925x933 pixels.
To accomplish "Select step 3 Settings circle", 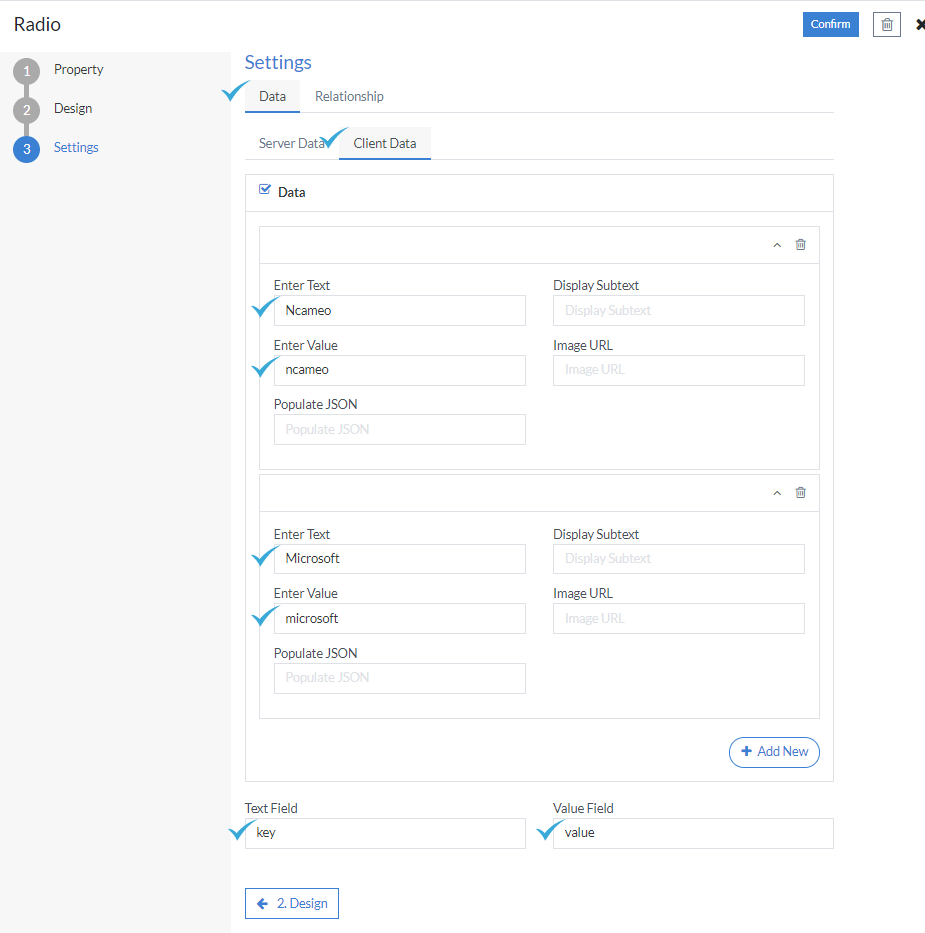I will [x=25, y=148].
